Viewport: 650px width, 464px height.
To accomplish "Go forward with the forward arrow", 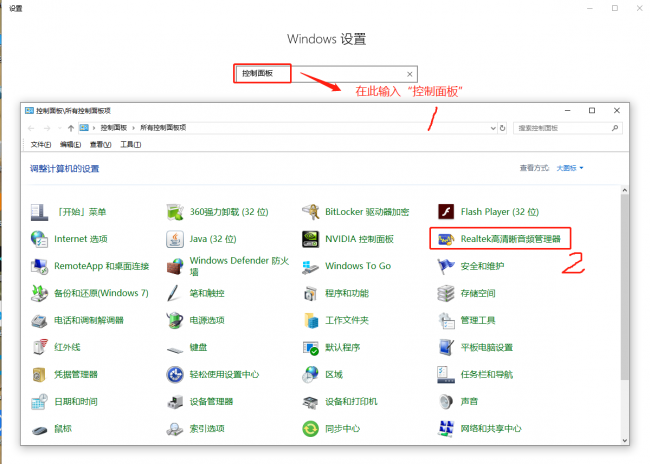I will pos(47,128).
